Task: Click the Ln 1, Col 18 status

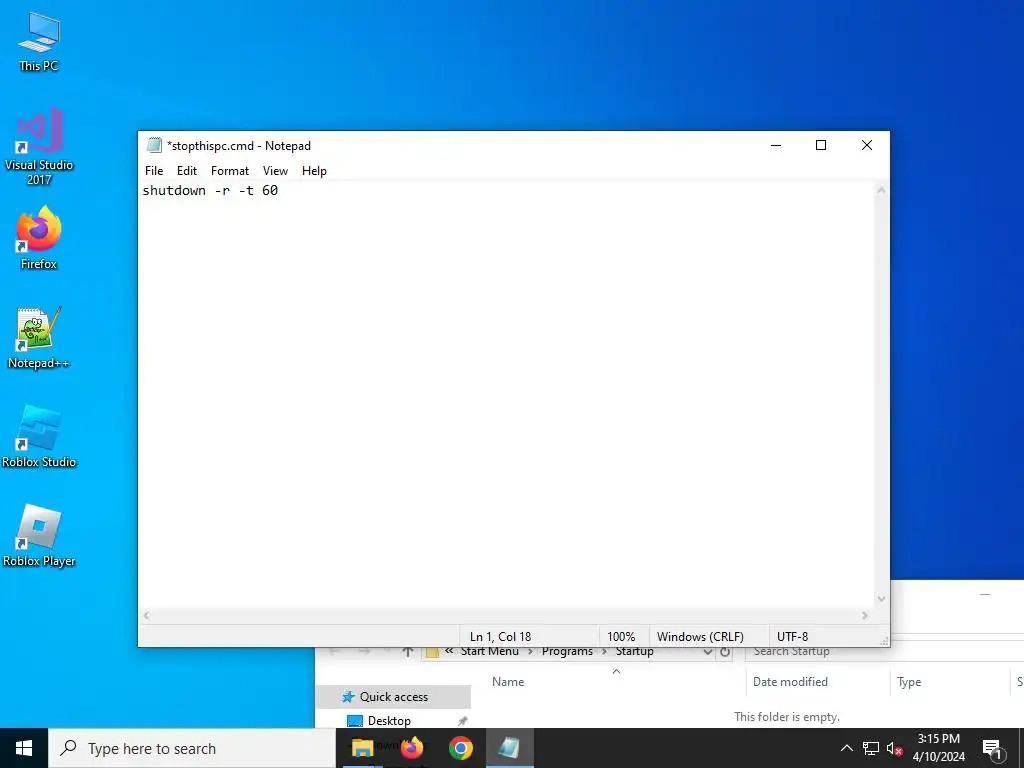Action: tap(500, 637)
